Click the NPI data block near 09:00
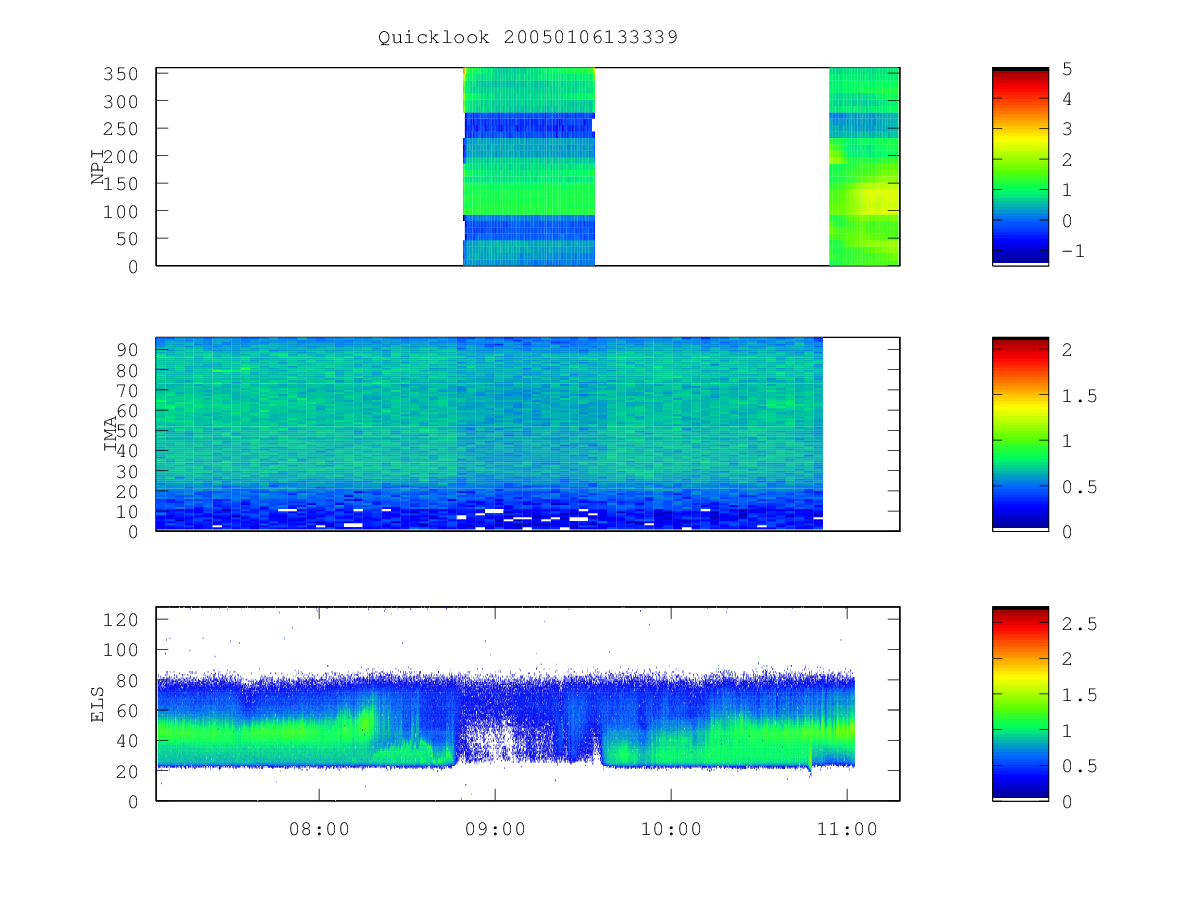 click(529, 166)
